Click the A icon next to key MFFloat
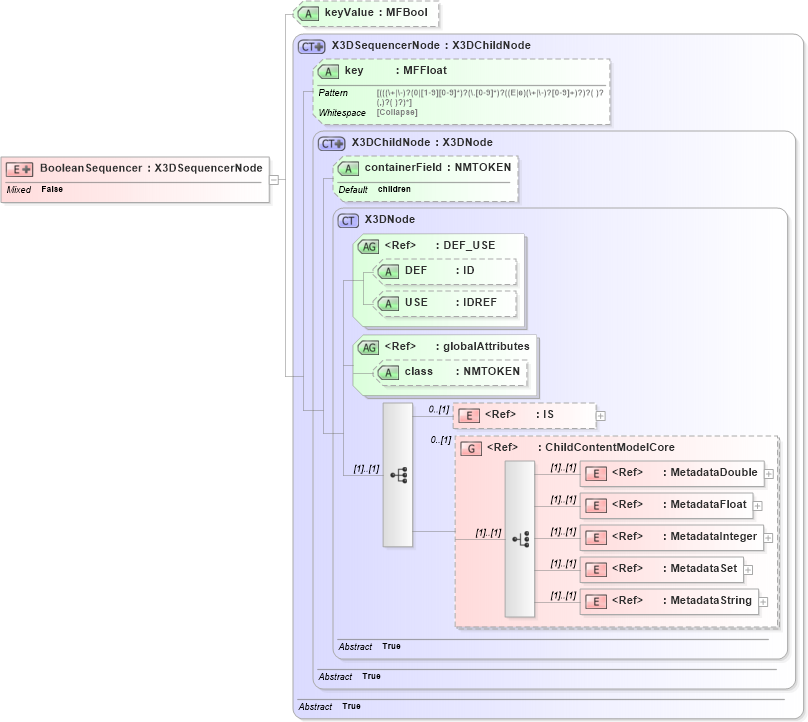 pyautogui.click(x=328, y=72)
